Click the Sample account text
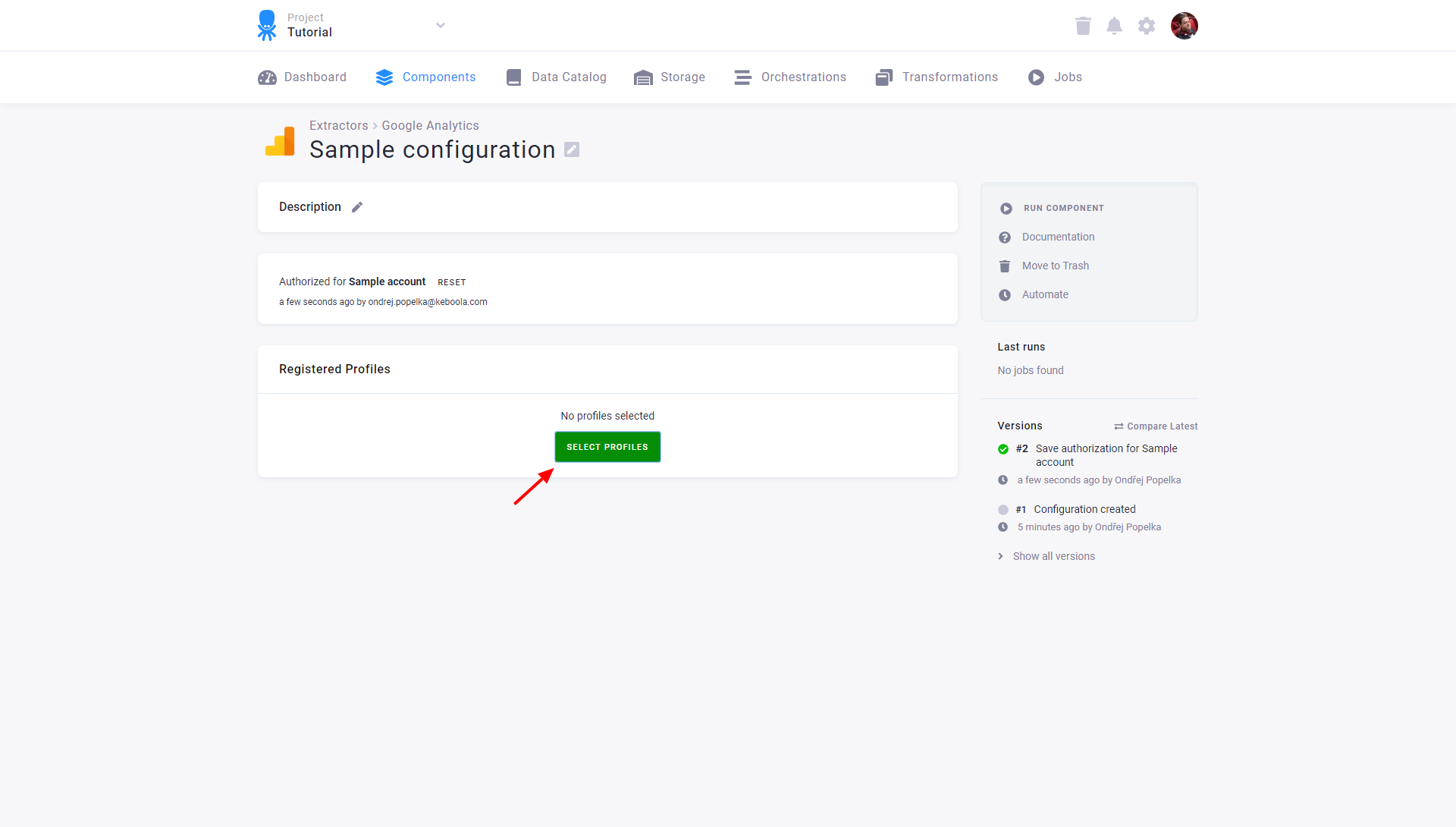 pos(387,281)
